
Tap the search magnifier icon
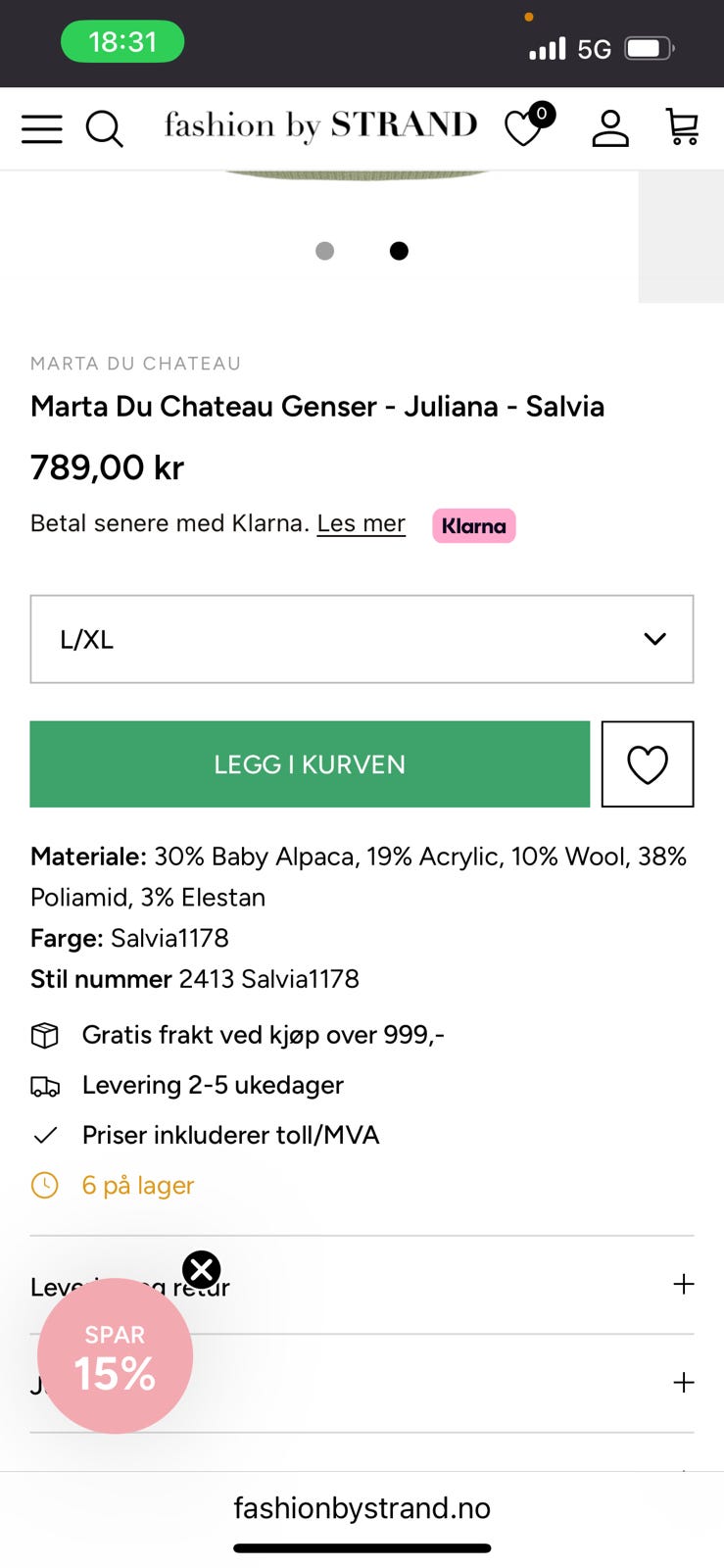pos(104,128)
